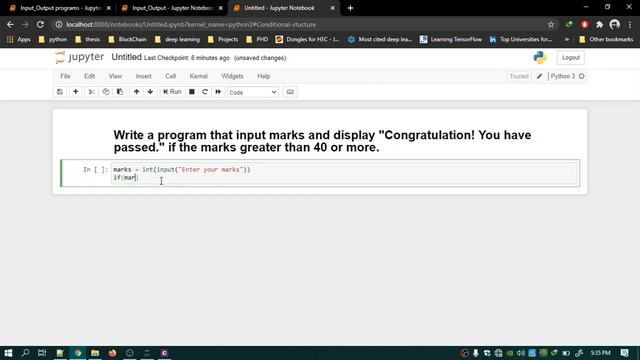Close the Untitled Jupyter Notebook tab
Viewport: 640px width, 360px height.
point(332,8)
